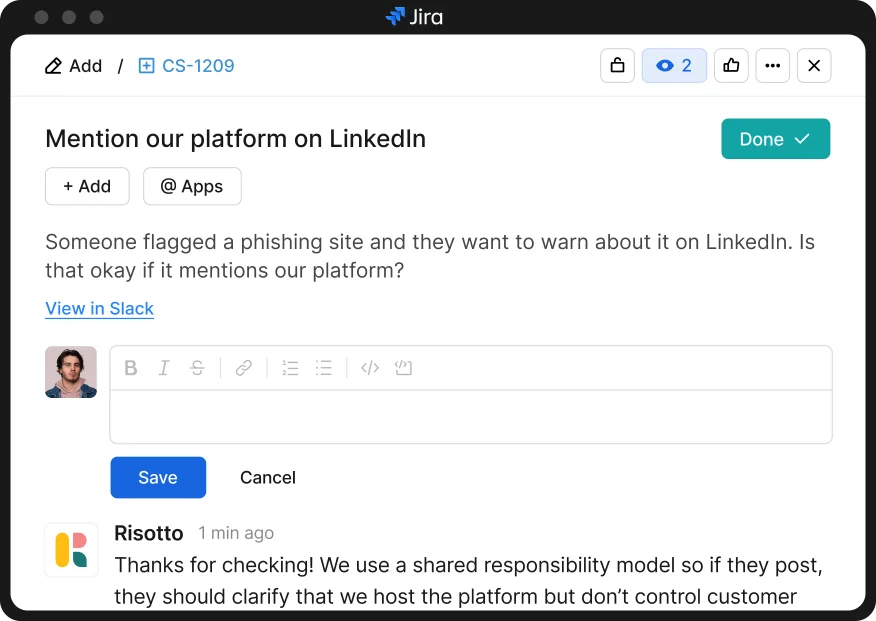Cancel the comment

[x=268, y=477]
